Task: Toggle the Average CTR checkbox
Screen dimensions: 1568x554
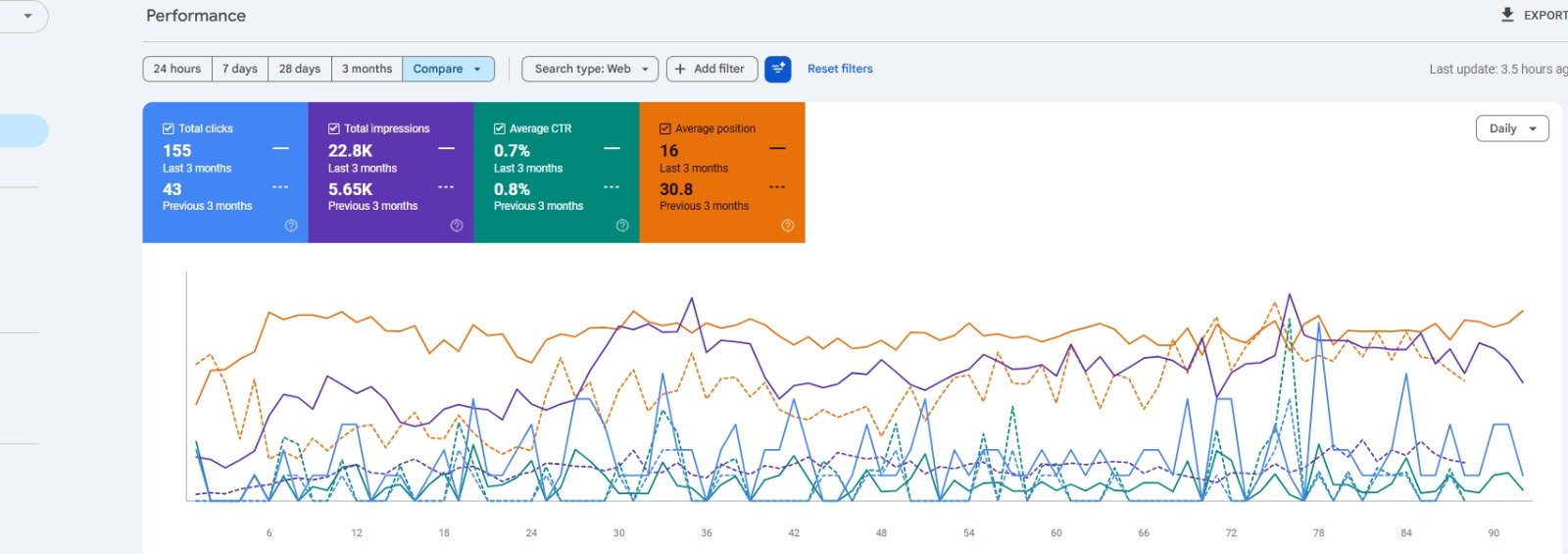Action: 500,128
